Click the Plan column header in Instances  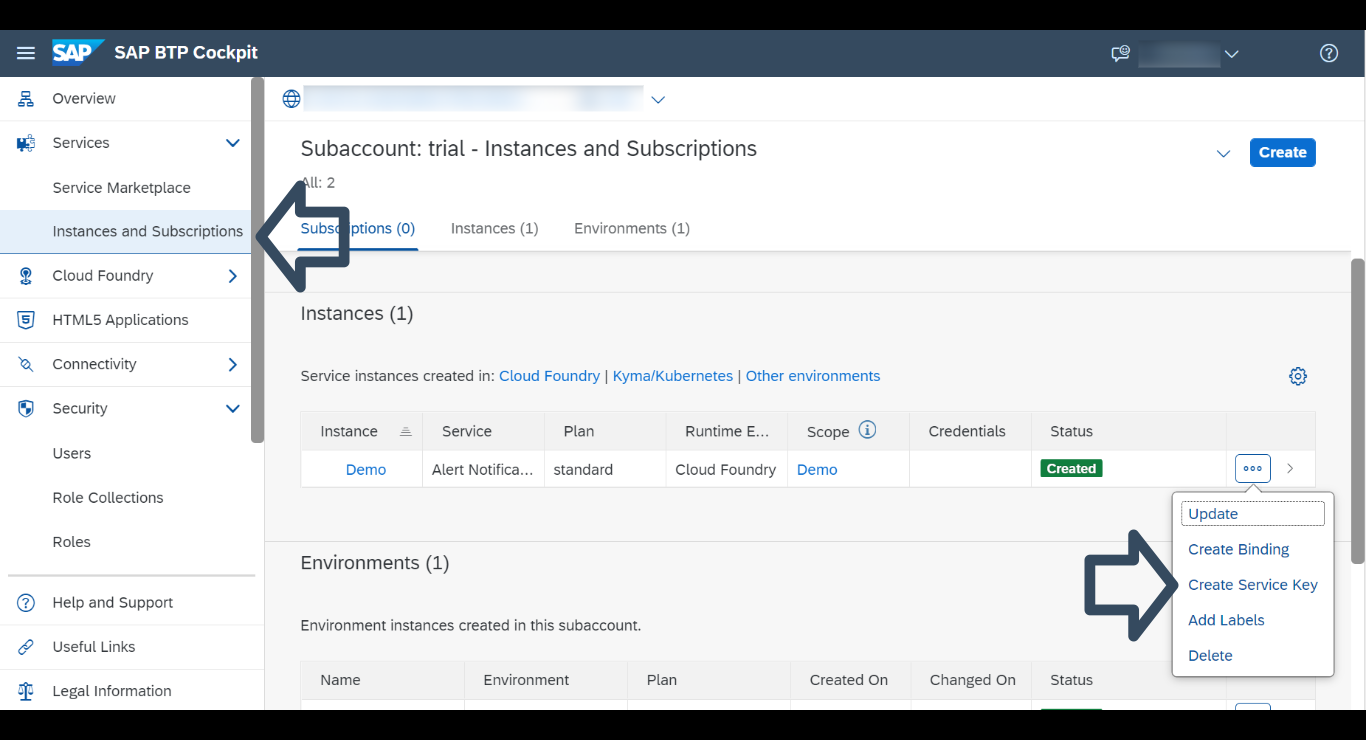pyautogui.click(x=606, y=432)
